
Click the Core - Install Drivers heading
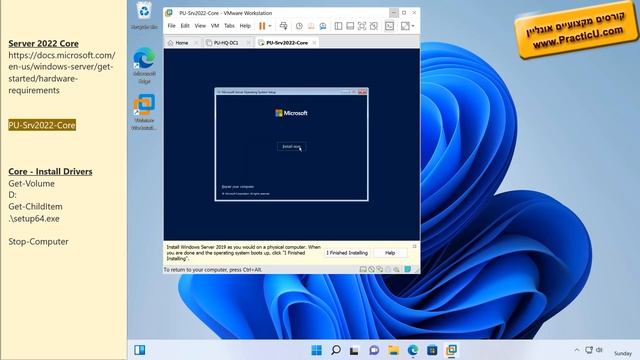pyautogui.click(x=50, y=171)
